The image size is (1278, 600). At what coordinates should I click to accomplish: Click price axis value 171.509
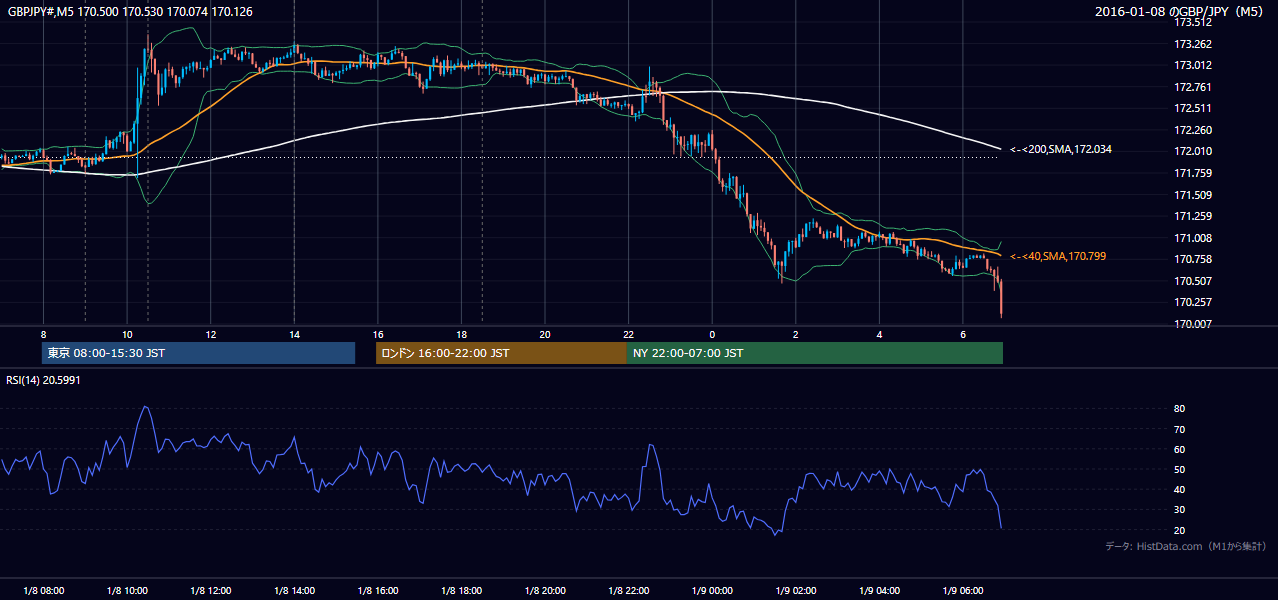[1194, 195]
